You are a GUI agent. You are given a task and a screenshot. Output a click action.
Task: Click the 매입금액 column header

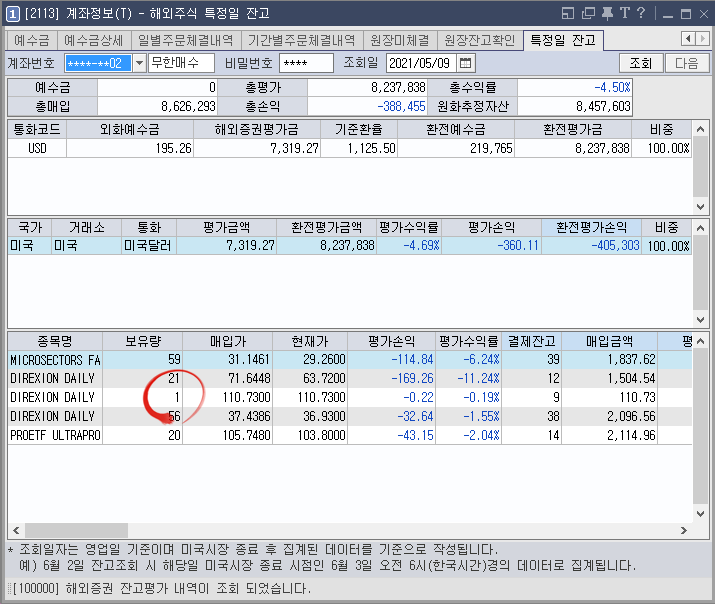[609, 341]
